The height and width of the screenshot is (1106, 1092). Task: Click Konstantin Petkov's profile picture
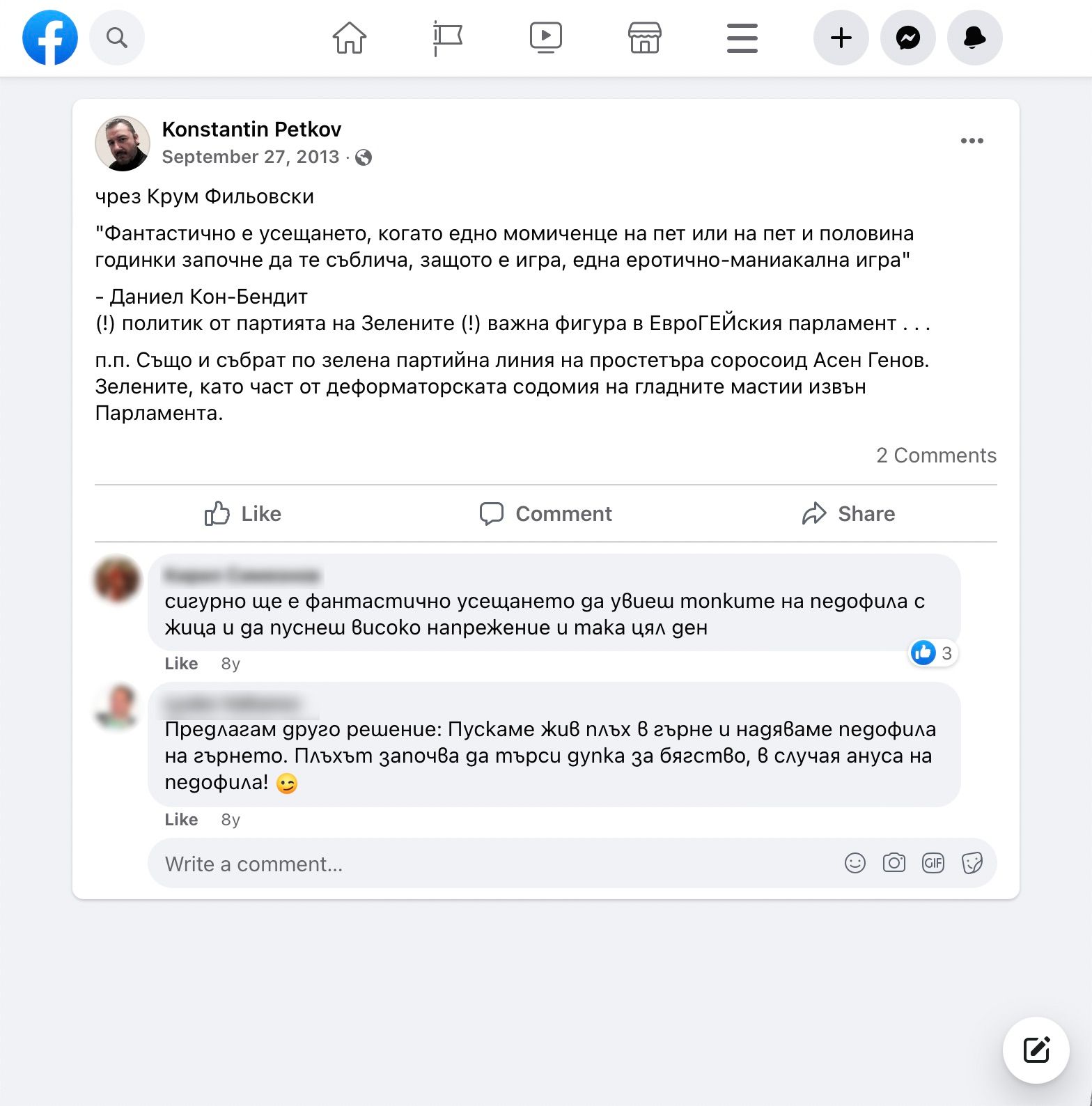123,143
